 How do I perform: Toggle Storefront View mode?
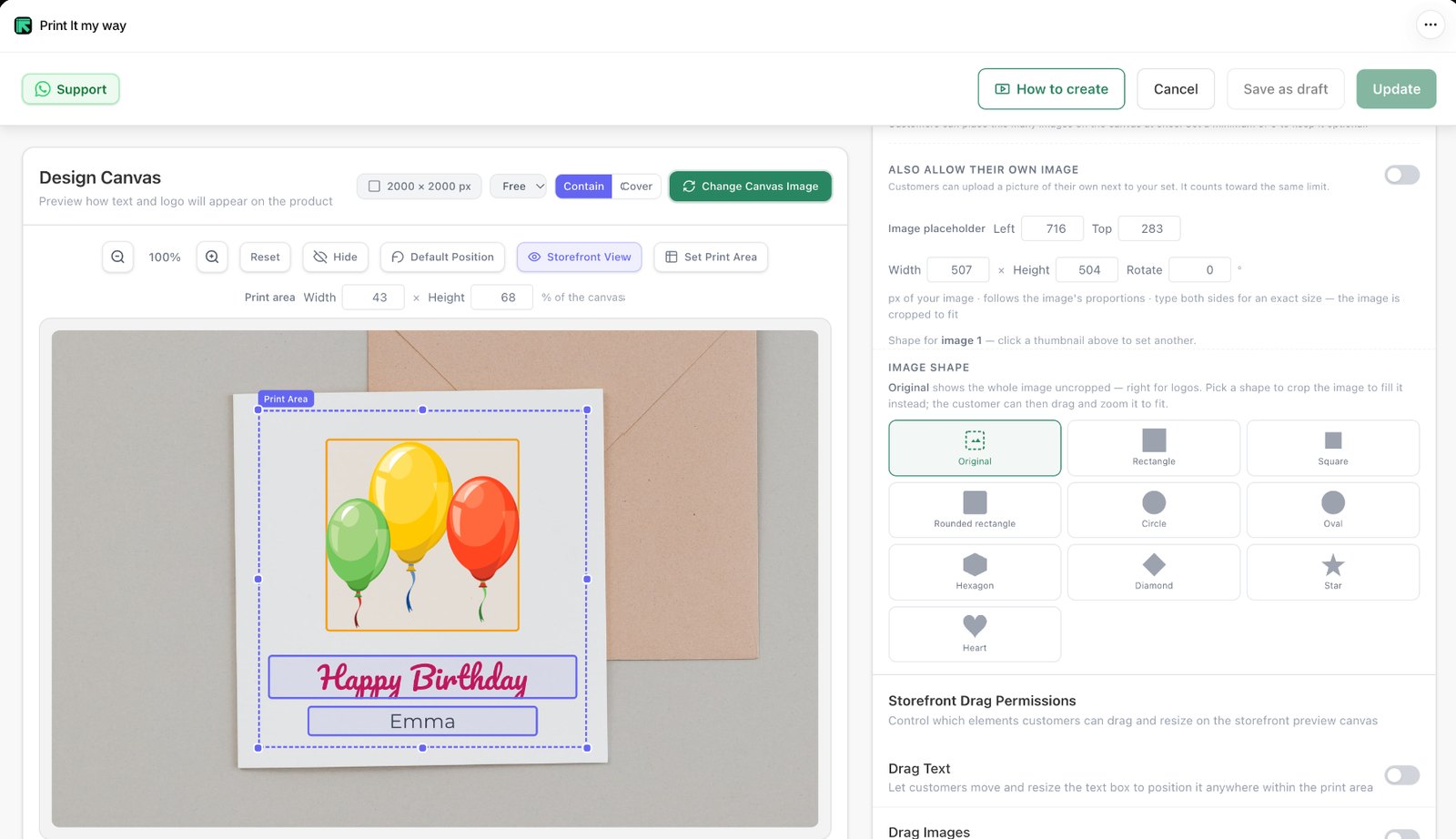click(x=580, y=257)
